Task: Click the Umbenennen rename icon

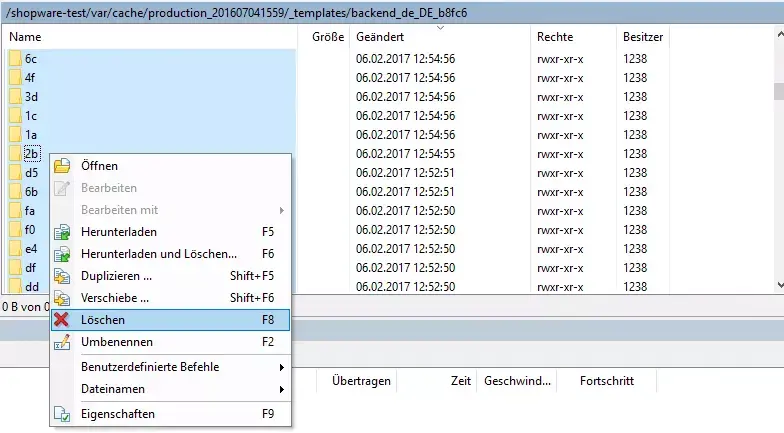Action: point(62,342)
